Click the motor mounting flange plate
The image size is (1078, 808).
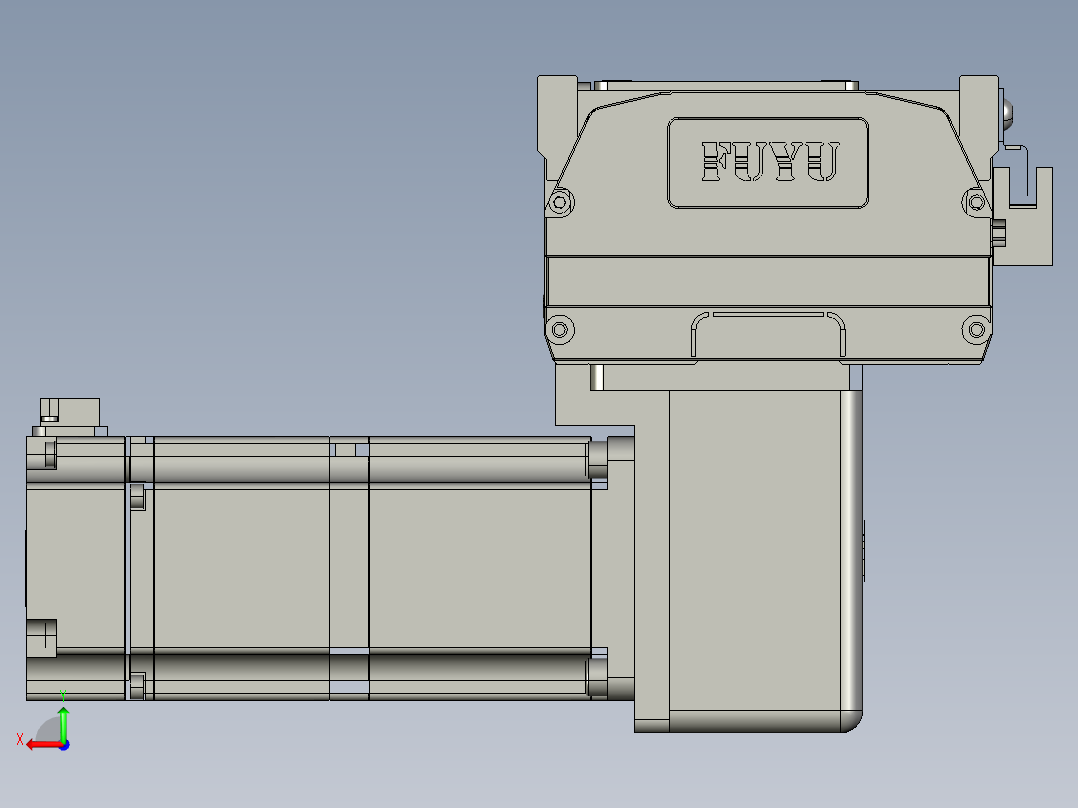tap(613, 568)
